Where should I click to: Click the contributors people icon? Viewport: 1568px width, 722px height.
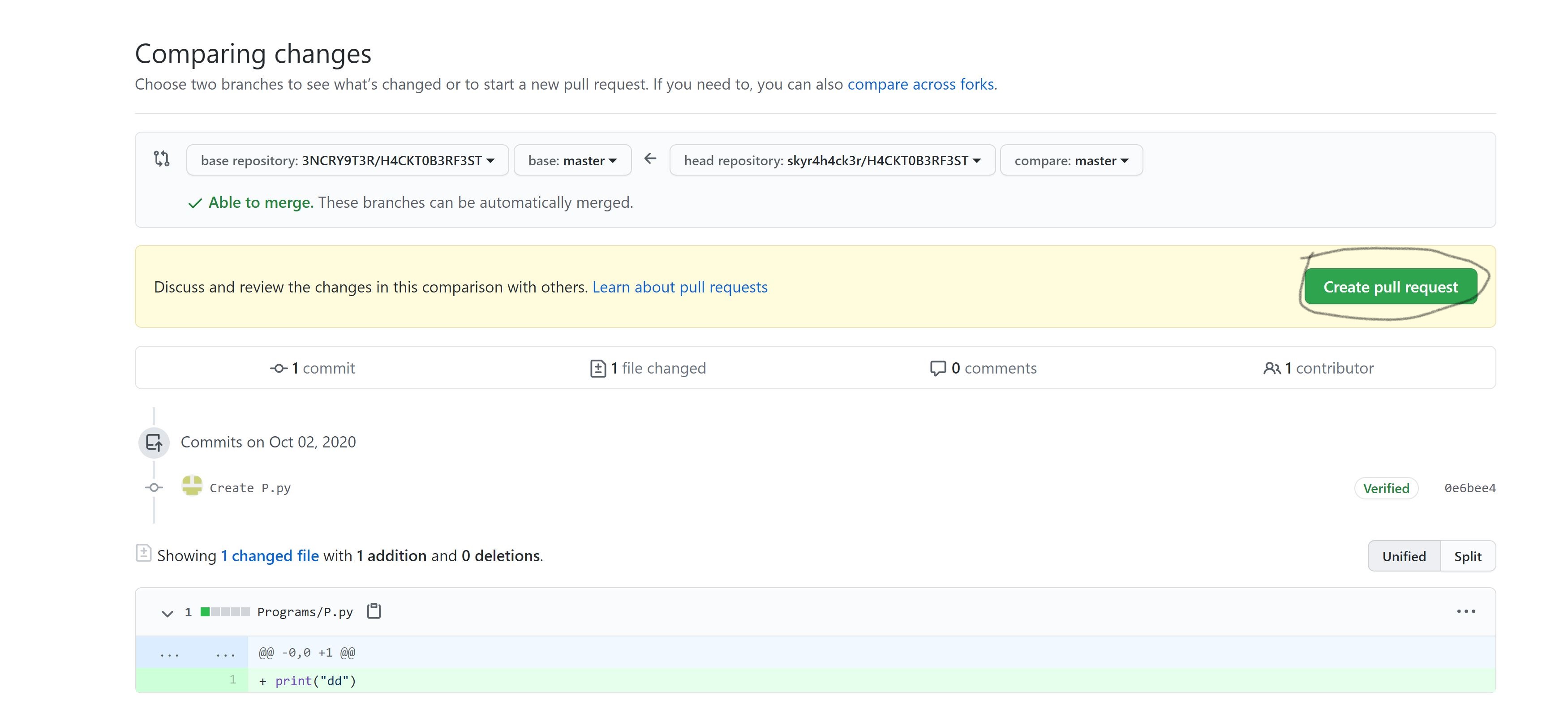coord(1272,368)
